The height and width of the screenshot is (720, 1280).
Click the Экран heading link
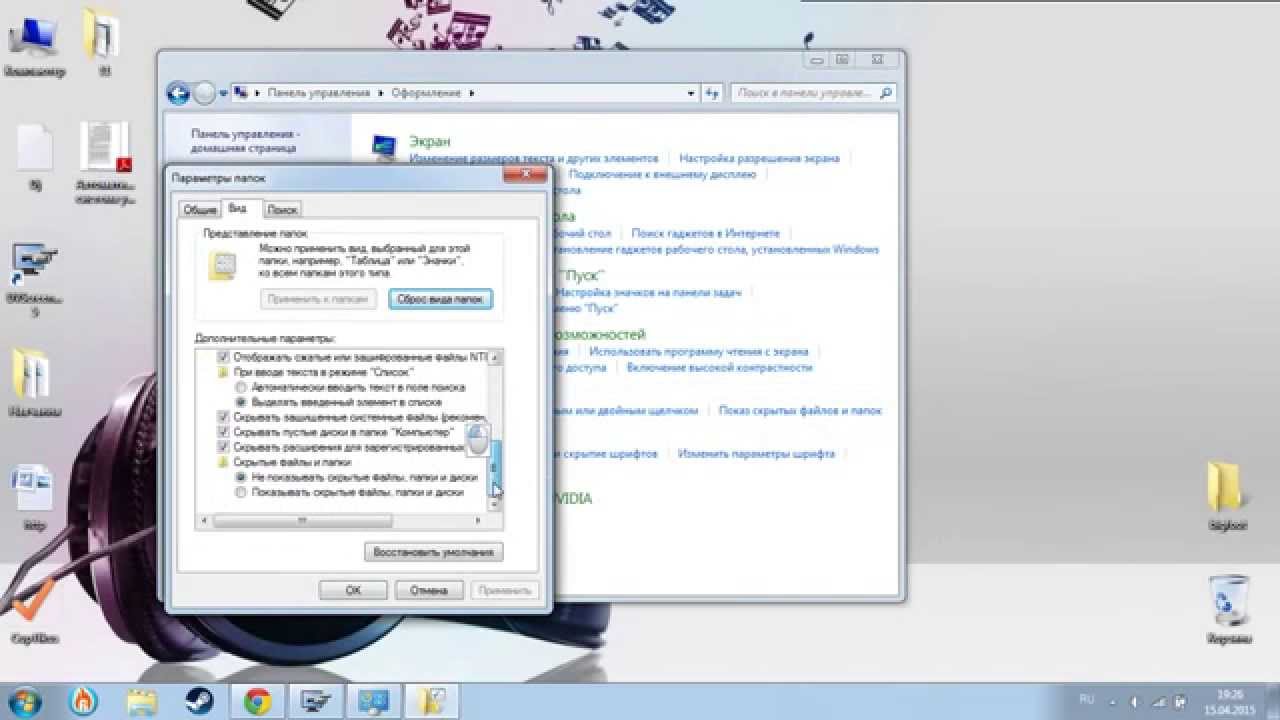[x=430, y=141]
